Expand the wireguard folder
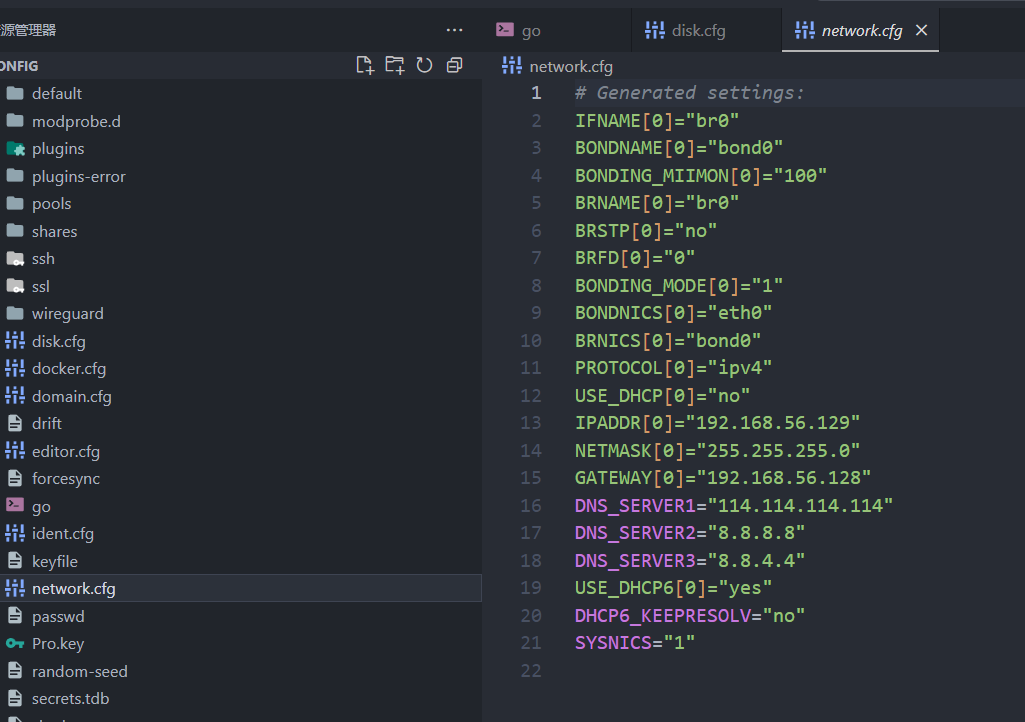 pyautogui.click(x=241, y=313)
